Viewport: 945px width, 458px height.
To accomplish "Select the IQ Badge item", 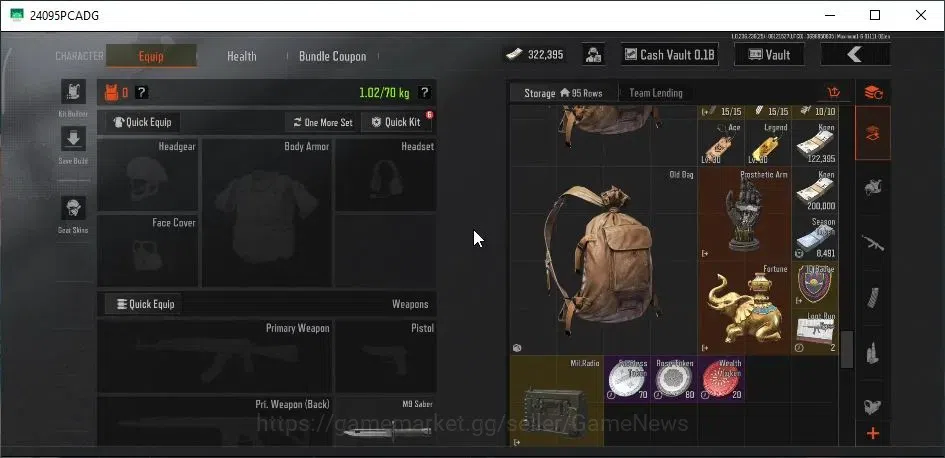I will pos(815,284).
